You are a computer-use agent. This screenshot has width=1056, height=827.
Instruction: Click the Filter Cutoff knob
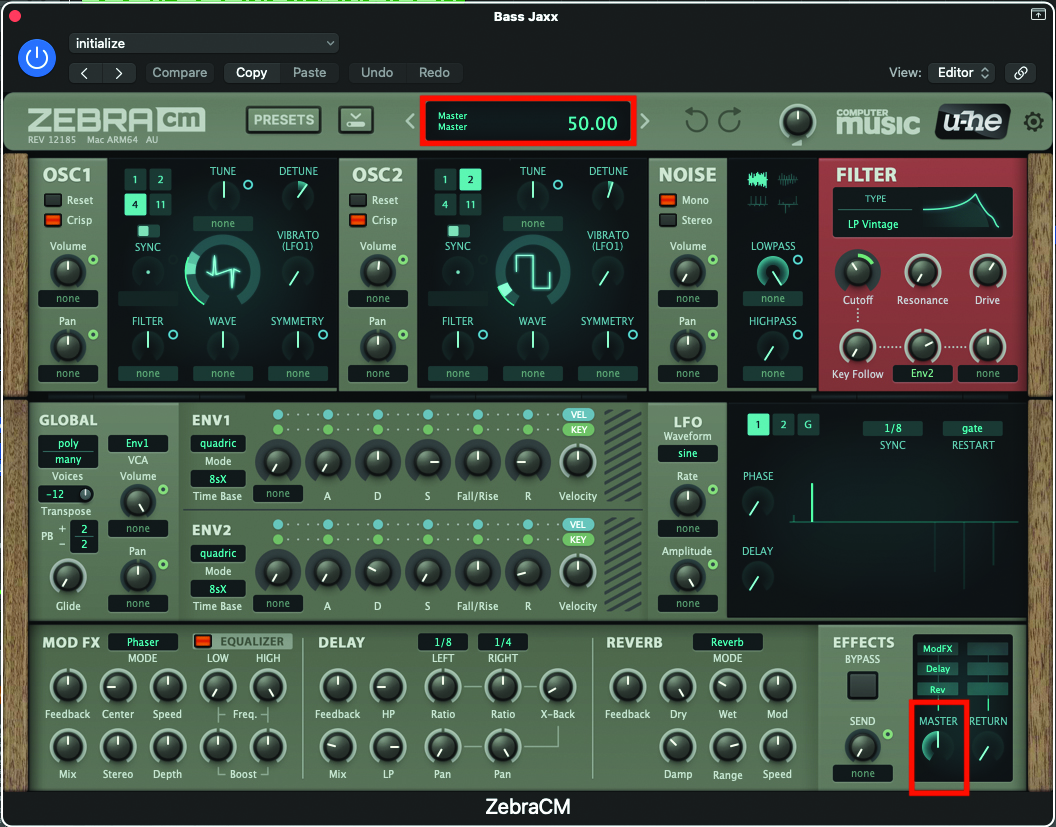tap(857, 271)
